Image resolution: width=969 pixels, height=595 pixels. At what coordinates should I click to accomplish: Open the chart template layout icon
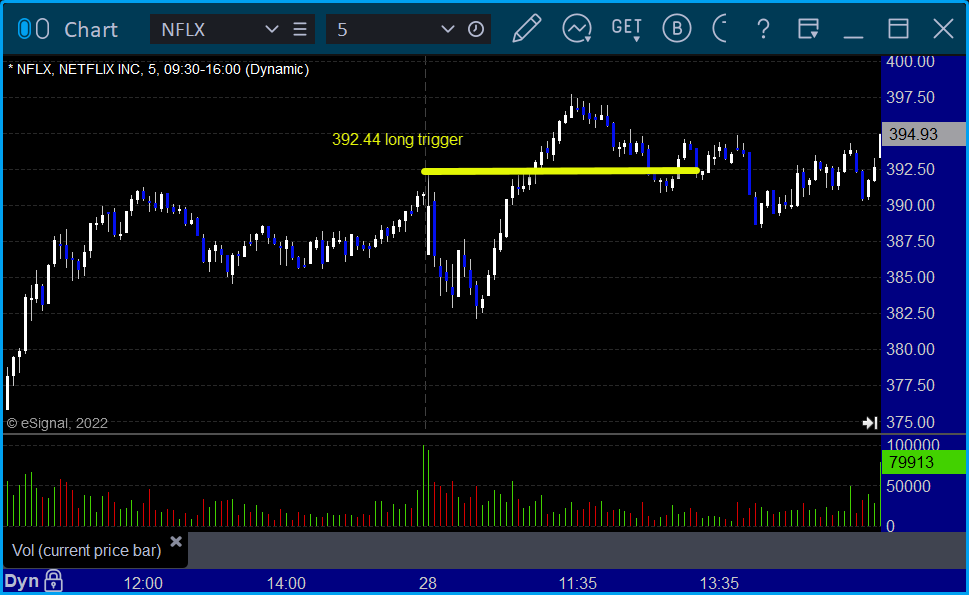pyautogui.click(x=808, y=29)
